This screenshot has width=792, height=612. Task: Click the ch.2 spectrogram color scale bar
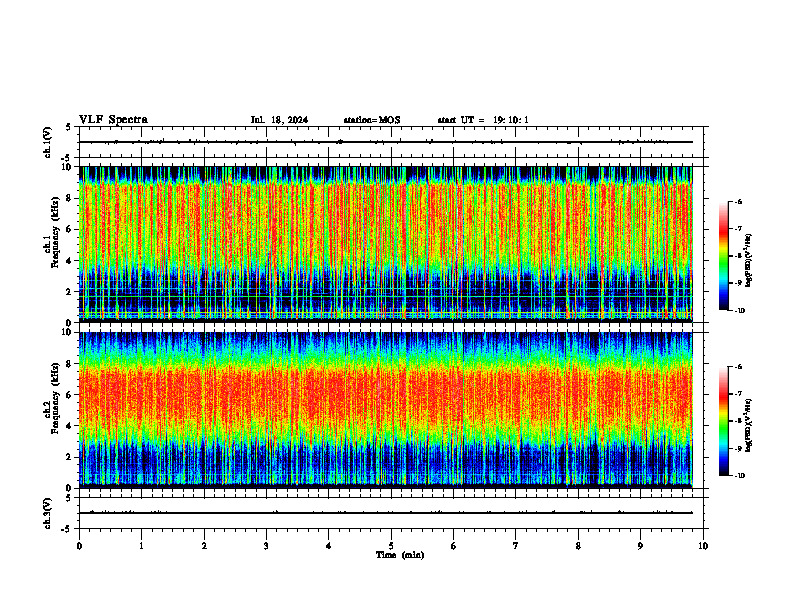point(723,421)
